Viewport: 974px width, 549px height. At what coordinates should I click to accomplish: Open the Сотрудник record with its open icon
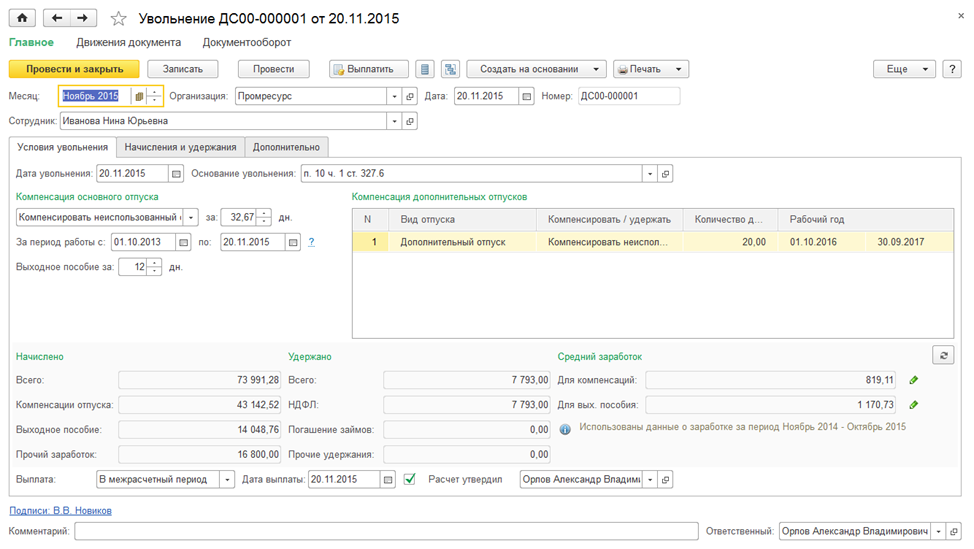pyautogui.click(x=409, y=121)
